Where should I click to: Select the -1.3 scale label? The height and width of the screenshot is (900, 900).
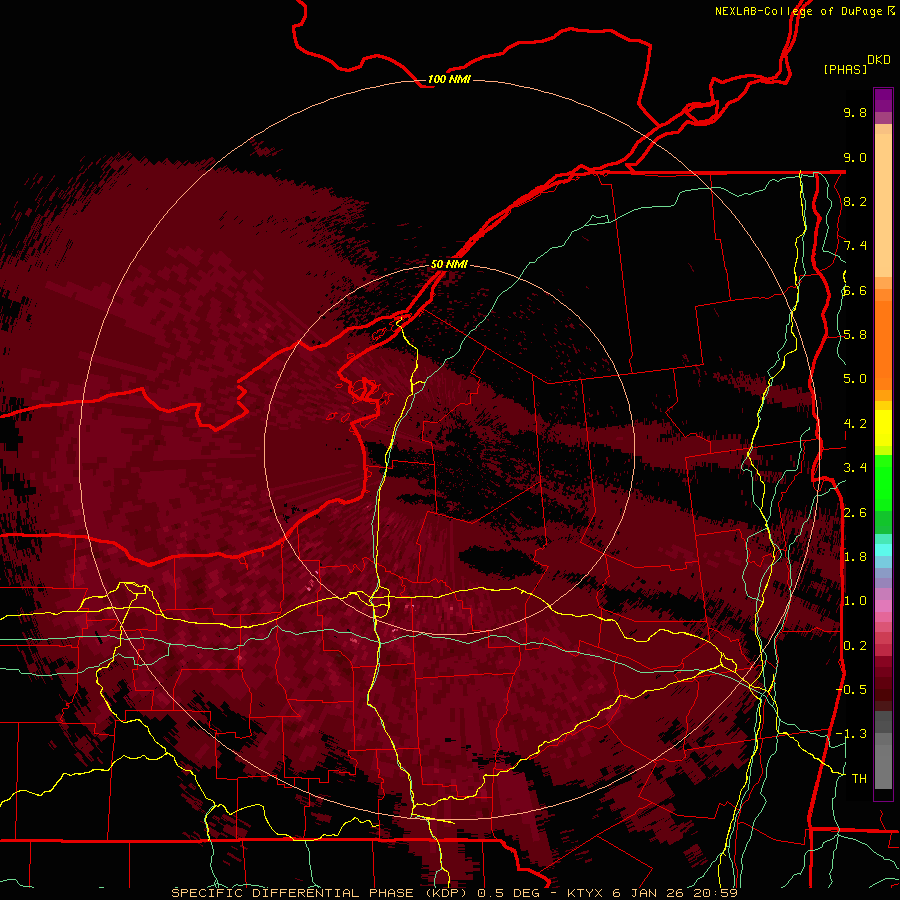click(x=851, y=734)
